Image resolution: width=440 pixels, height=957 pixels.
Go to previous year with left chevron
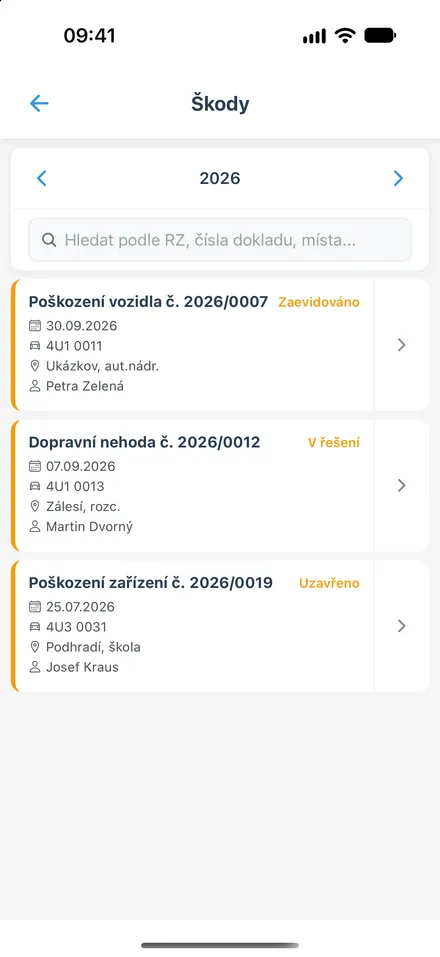point(41,178)
